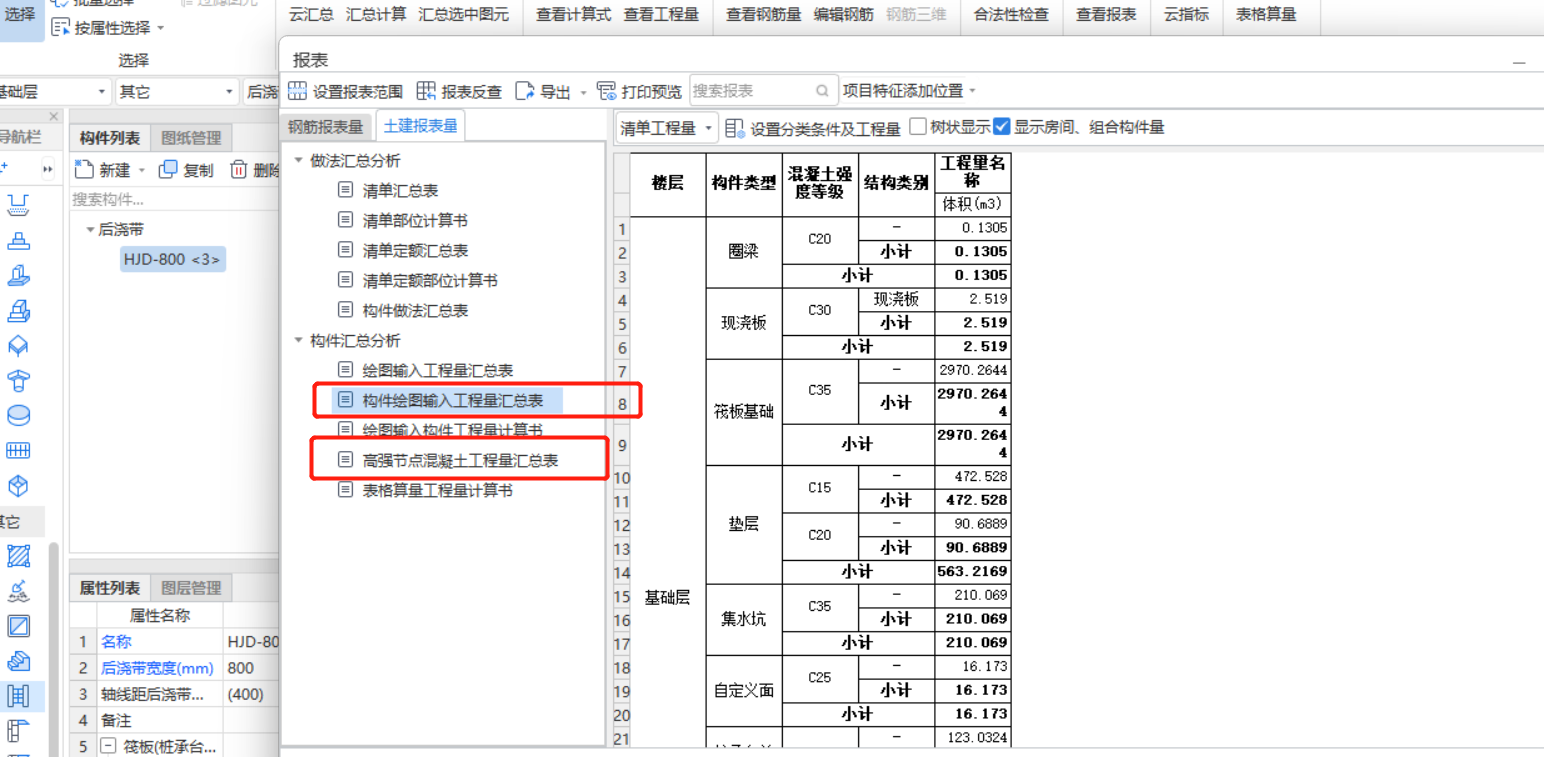Screen dimensions: 1544x757
Task: Open the 构件绘图输入工程量汇总表 report
Action: click(453, 400)
